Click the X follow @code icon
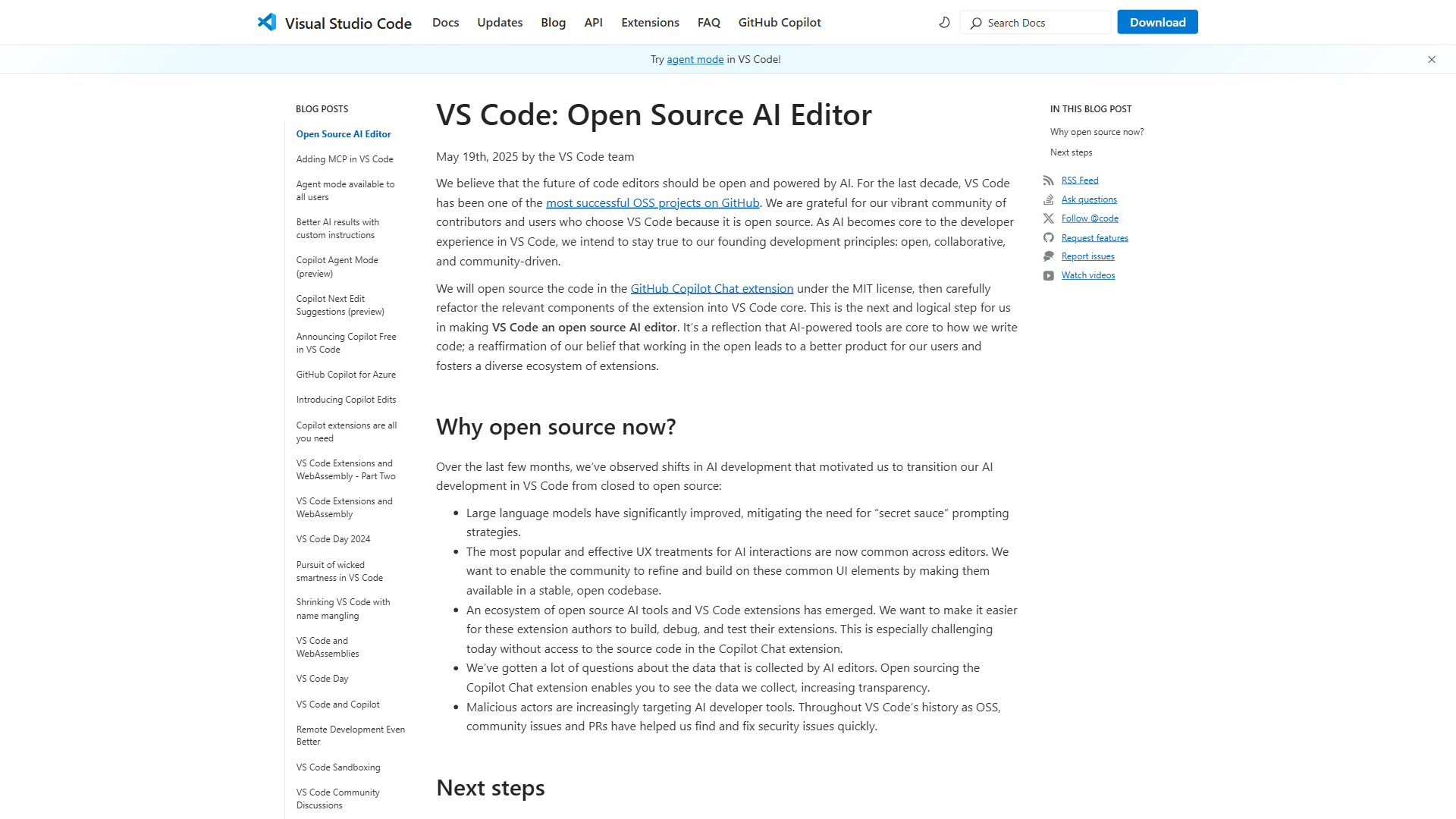 [1048, 218]
